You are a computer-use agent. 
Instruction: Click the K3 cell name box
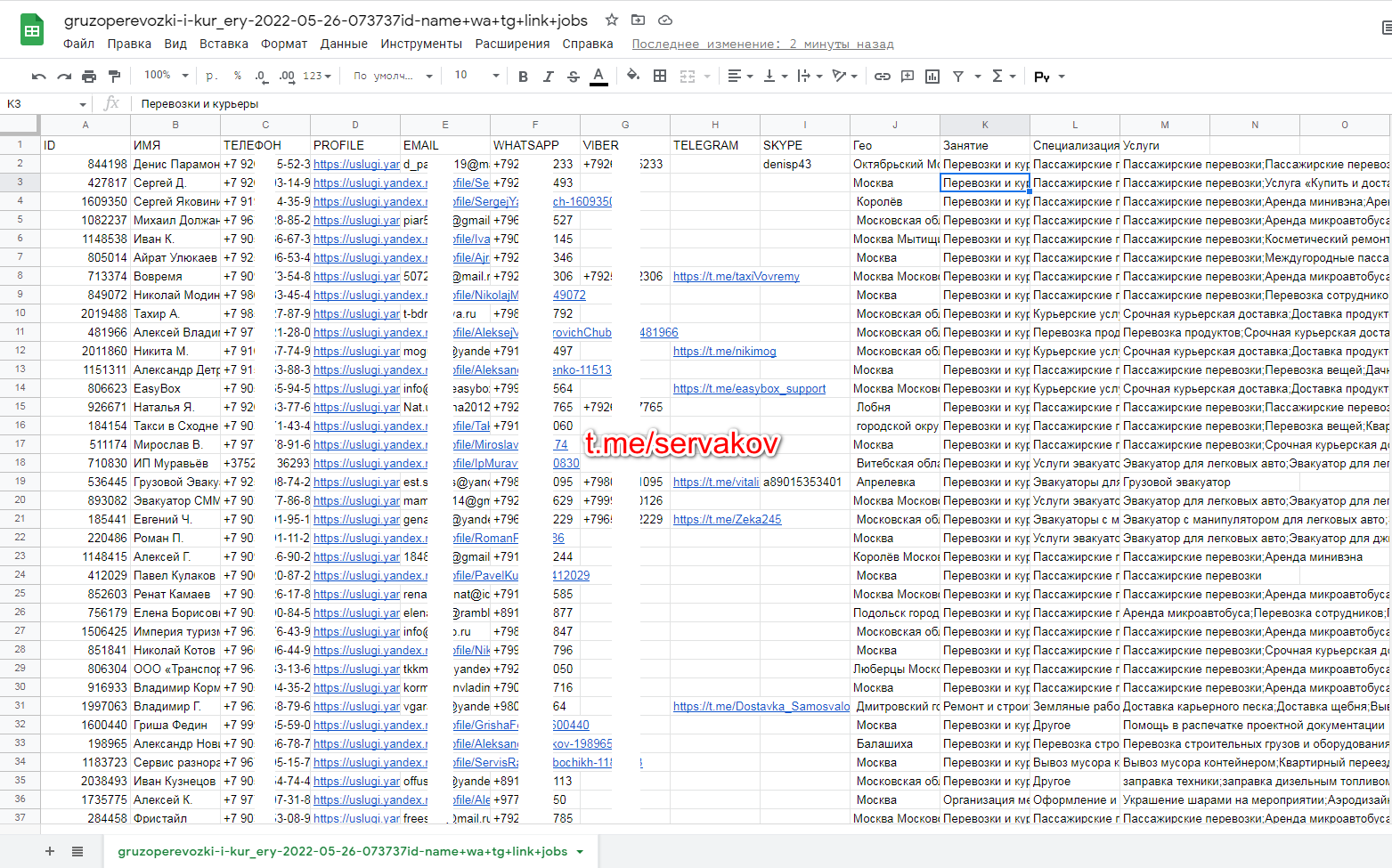click(x=45, y=104)
